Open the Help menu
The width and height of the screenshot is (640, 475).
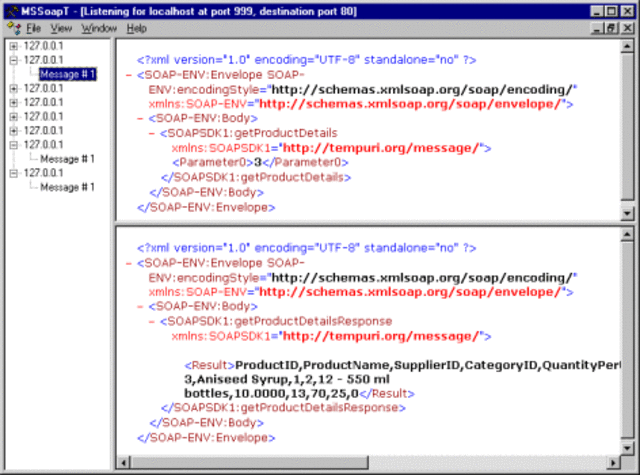136,29
